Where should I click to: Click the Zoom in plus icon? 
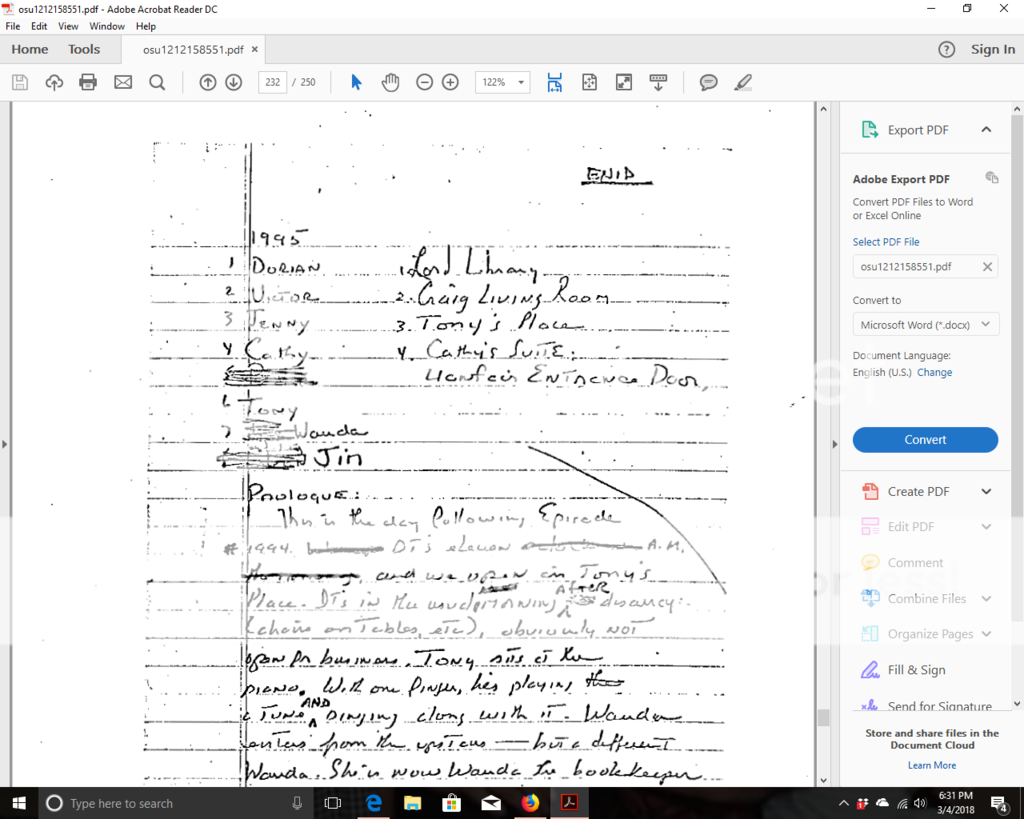tap(450, 82)
